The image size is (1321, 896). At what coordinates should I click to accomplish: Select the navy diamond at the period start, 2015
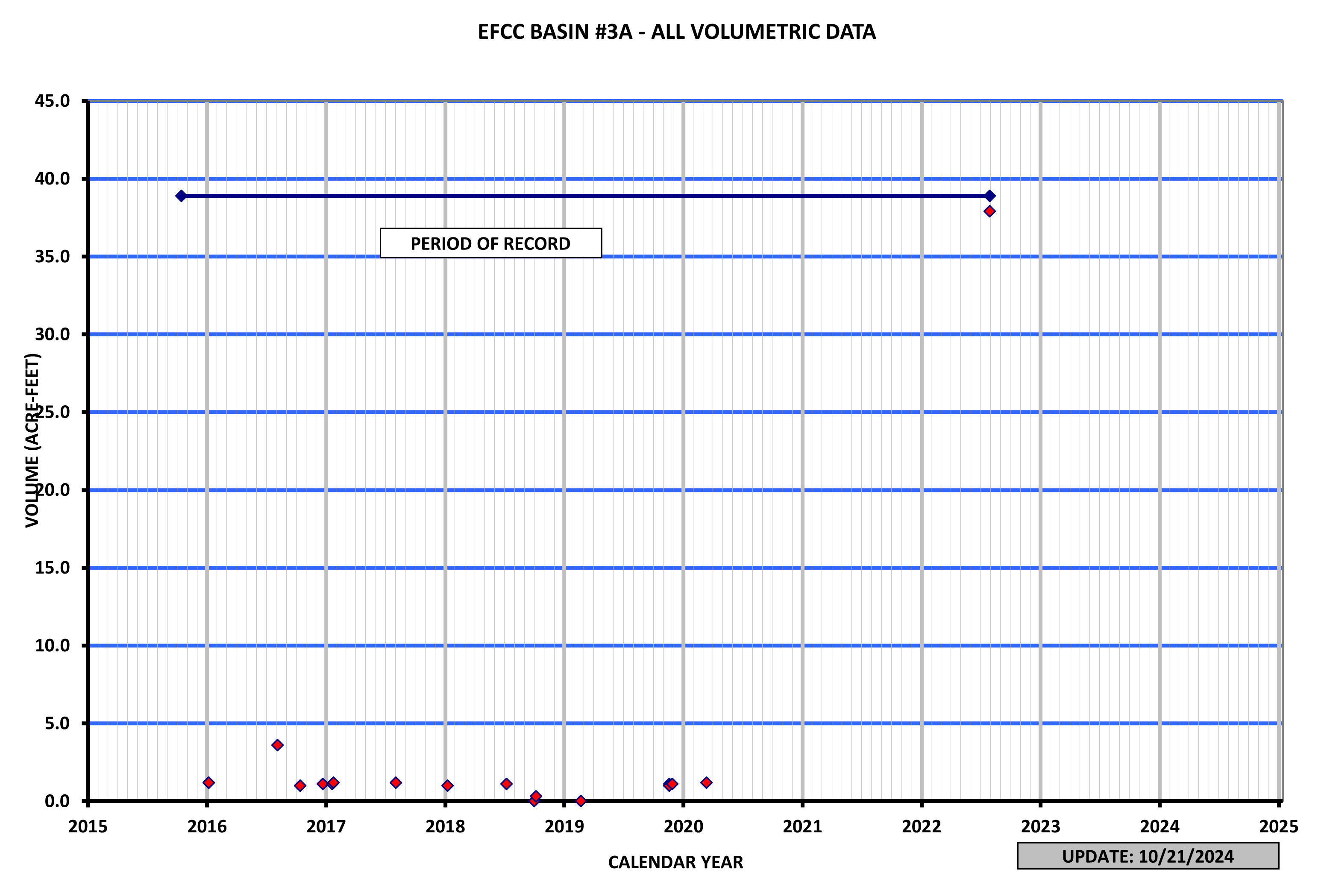click(x=181, y=196)
